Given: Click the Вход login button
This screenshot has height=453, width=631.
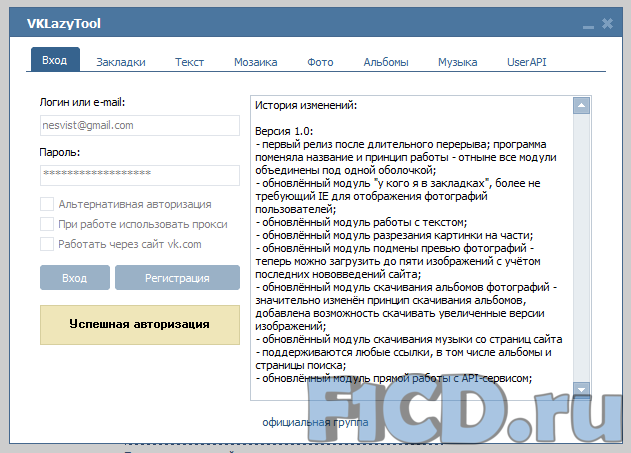Looking at the screenshot, I should [75, 278].
